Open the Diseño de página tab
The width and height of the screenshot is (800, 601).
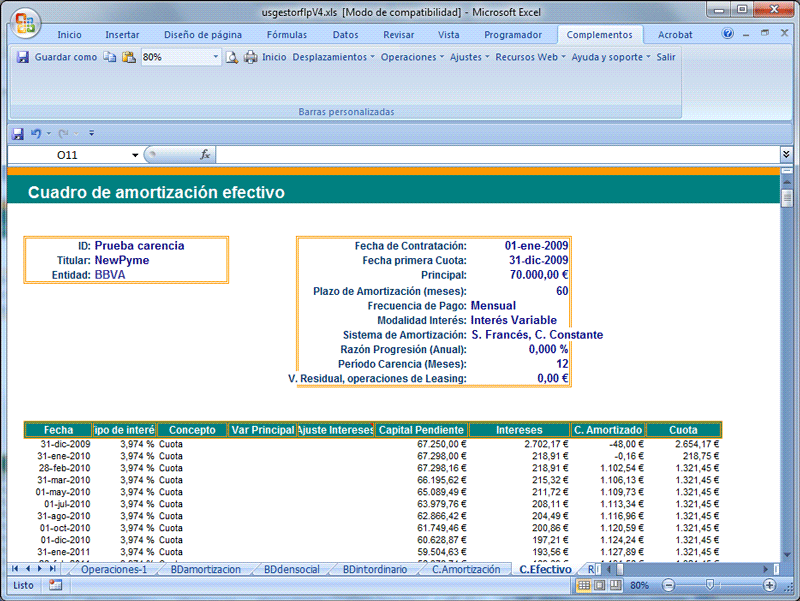coord(203,35)
